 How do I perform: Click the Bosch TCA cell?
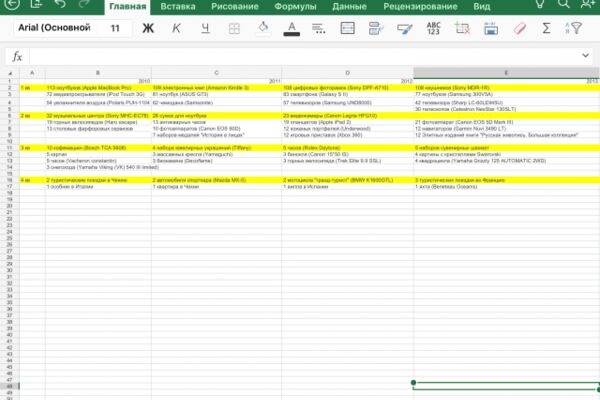click(x=98, y=148)
